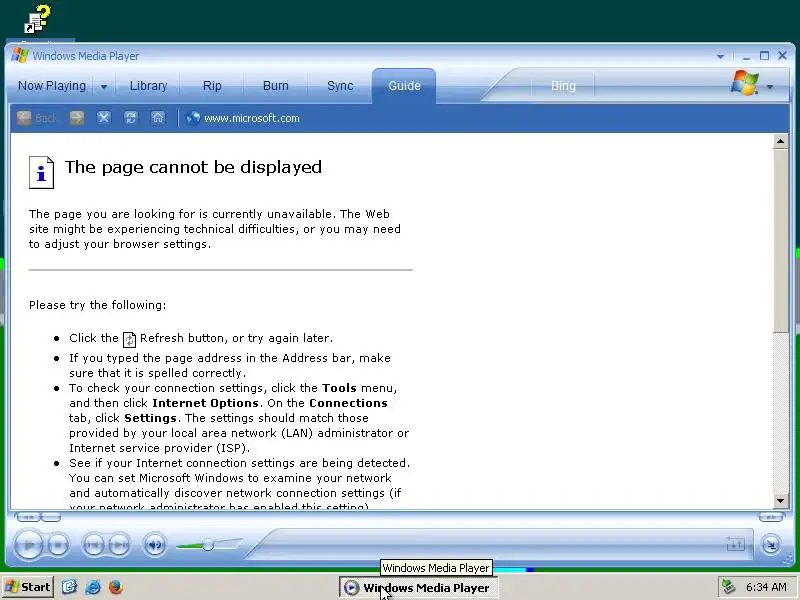The width and height of the screenshot is (800, 600).
Task: Open the Bing tab
Action: click(x=563, y=86)
